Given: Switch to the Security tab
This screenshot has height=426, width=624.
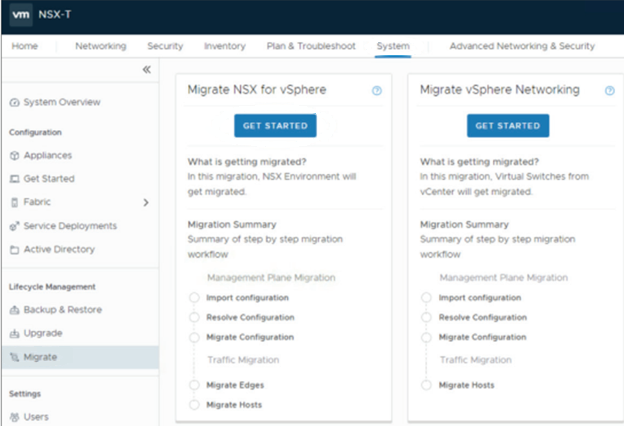Looking at the screenshot, I should coord(165,46).
